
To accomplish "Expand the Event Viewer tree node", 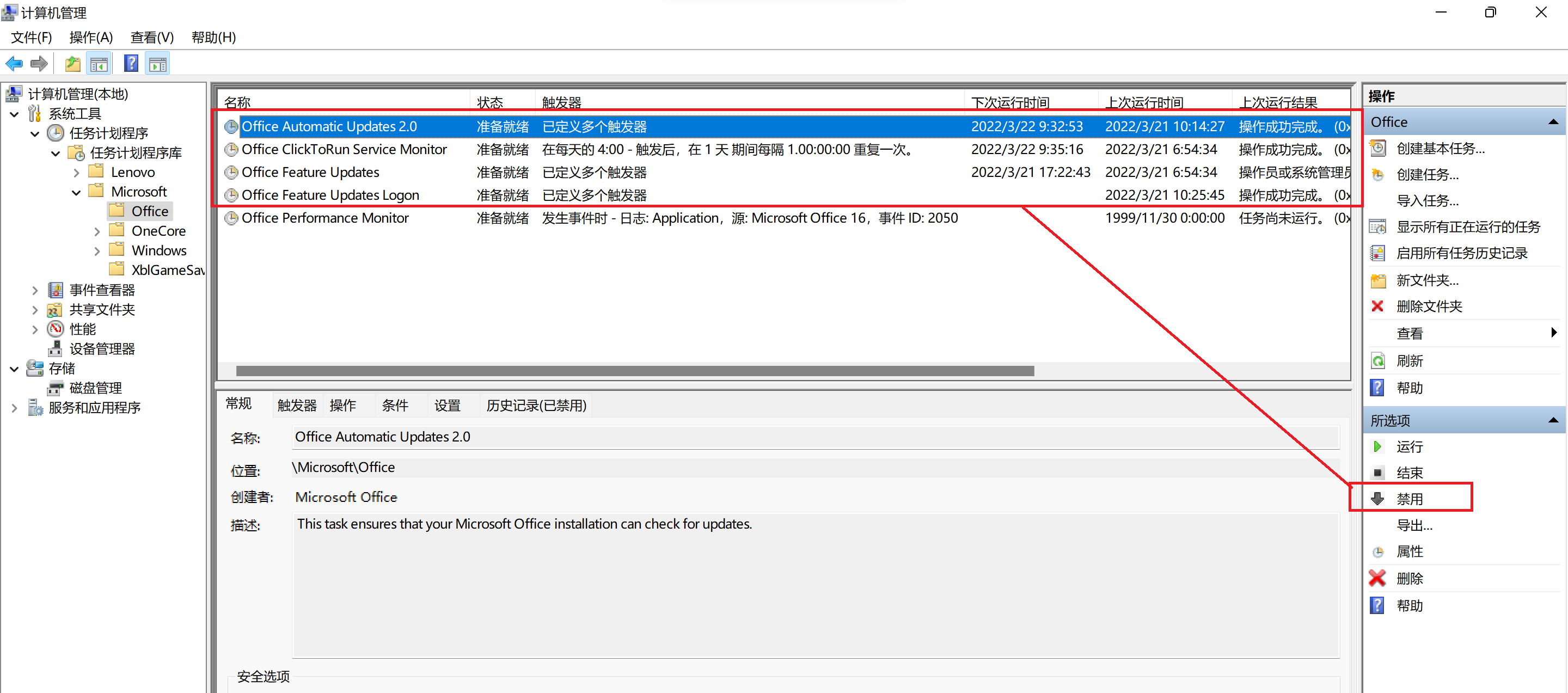I will [x=35, y=290].
